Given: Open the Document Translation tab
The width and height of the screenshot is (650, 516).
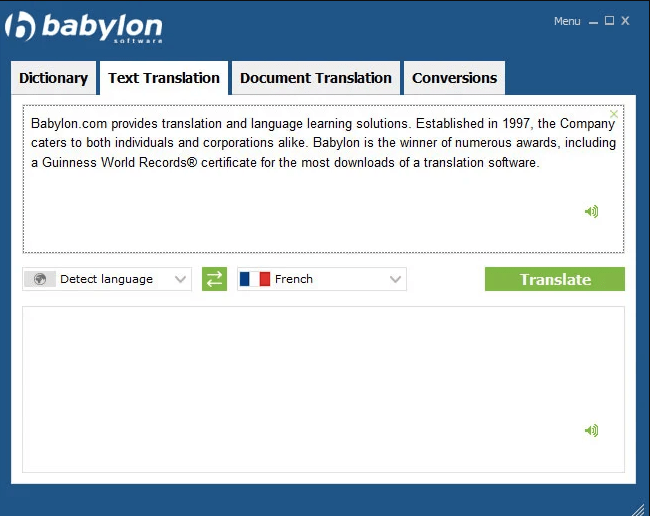Looking at the screenshot, I should [316, 78].
